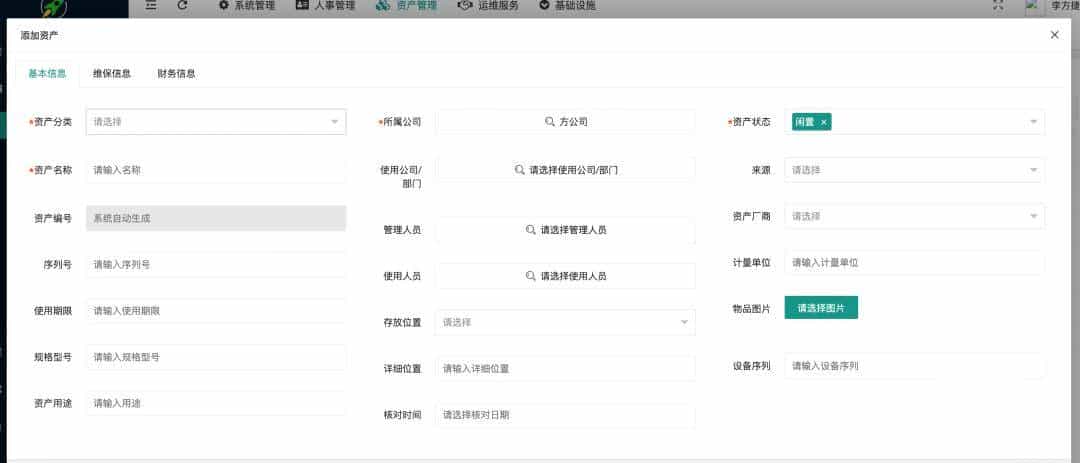
Task: Open the 存放位置 dropdown
Action: coord(565,322)
